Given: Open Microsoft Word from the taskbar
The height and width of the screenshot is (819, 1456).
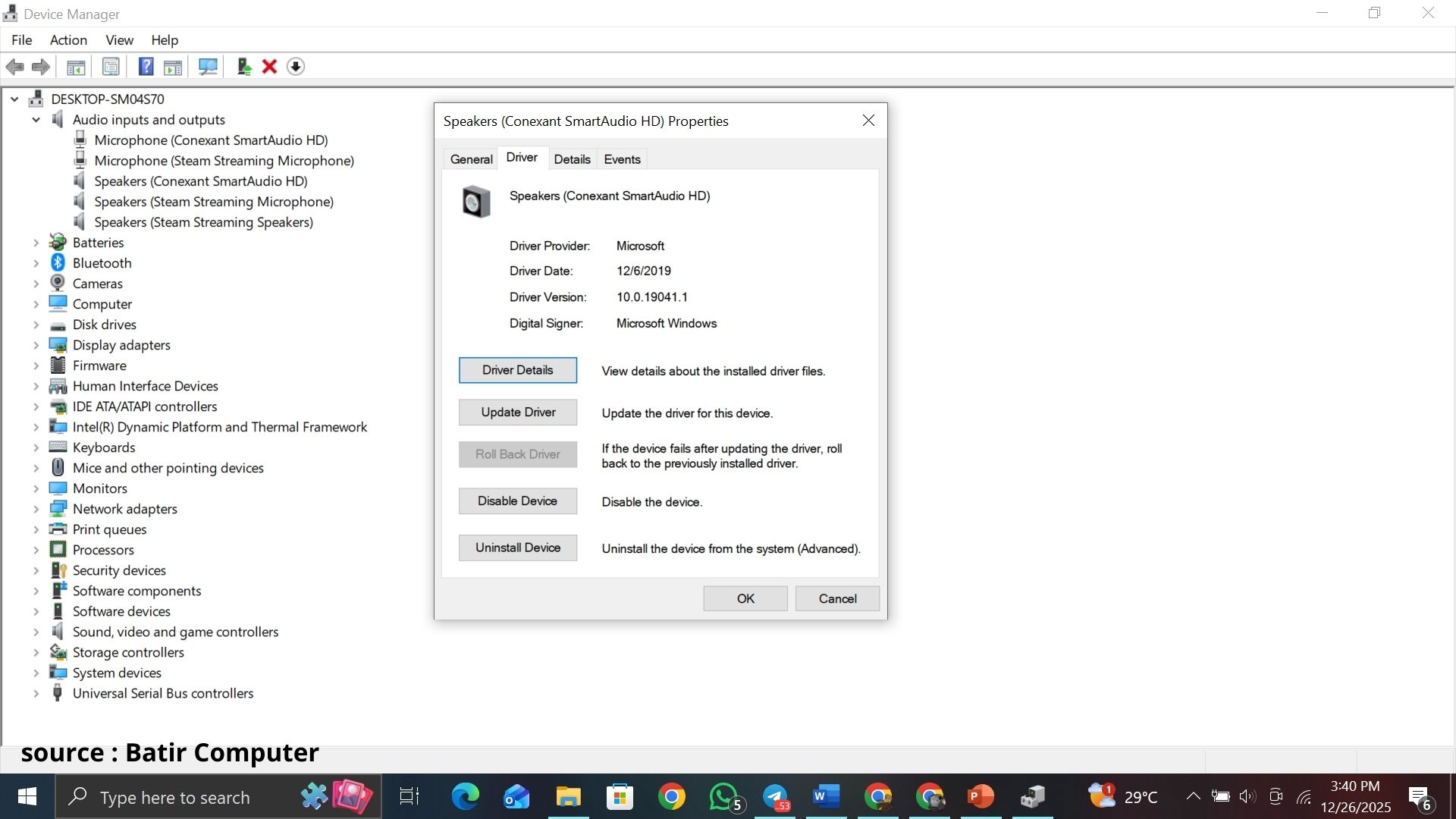Looking at the screenshot, I should (x=826, y=797).
